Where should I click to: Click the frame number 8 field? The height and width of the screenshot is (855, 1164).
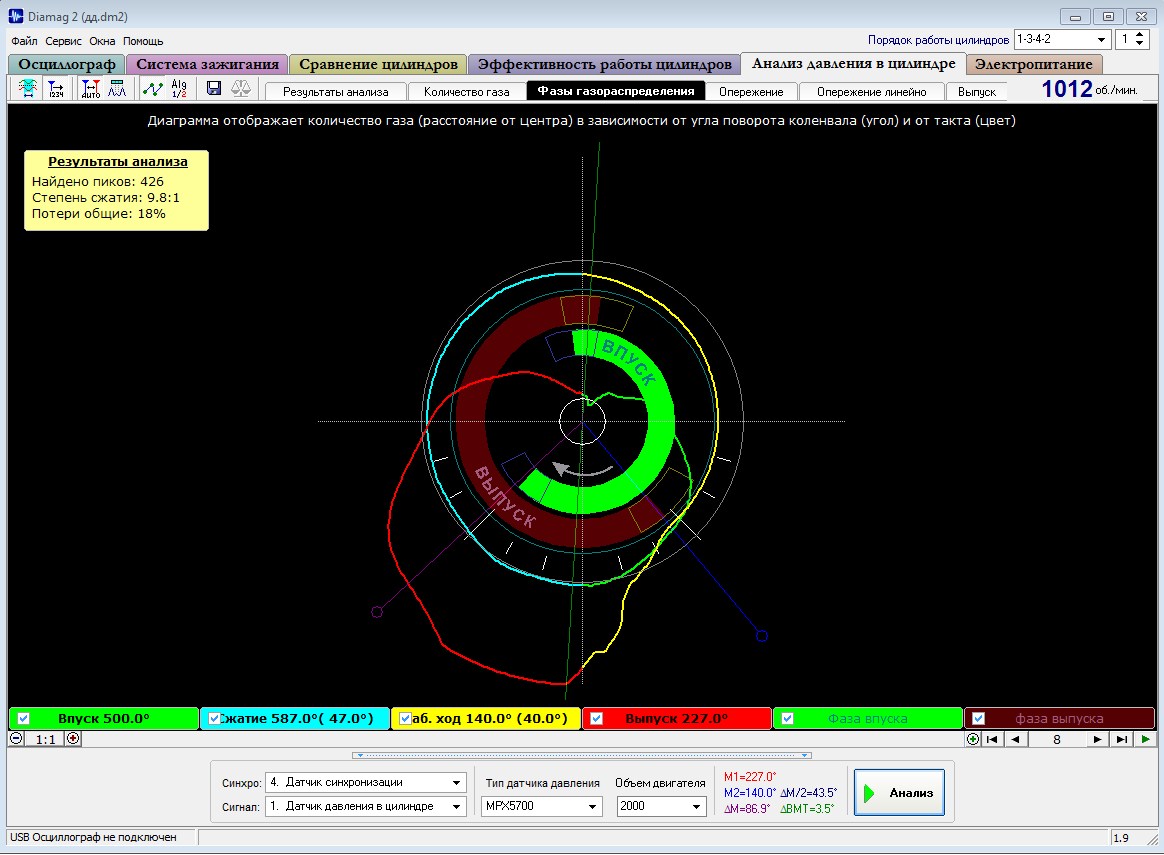pyautogui.click(x=1056, y=739)
